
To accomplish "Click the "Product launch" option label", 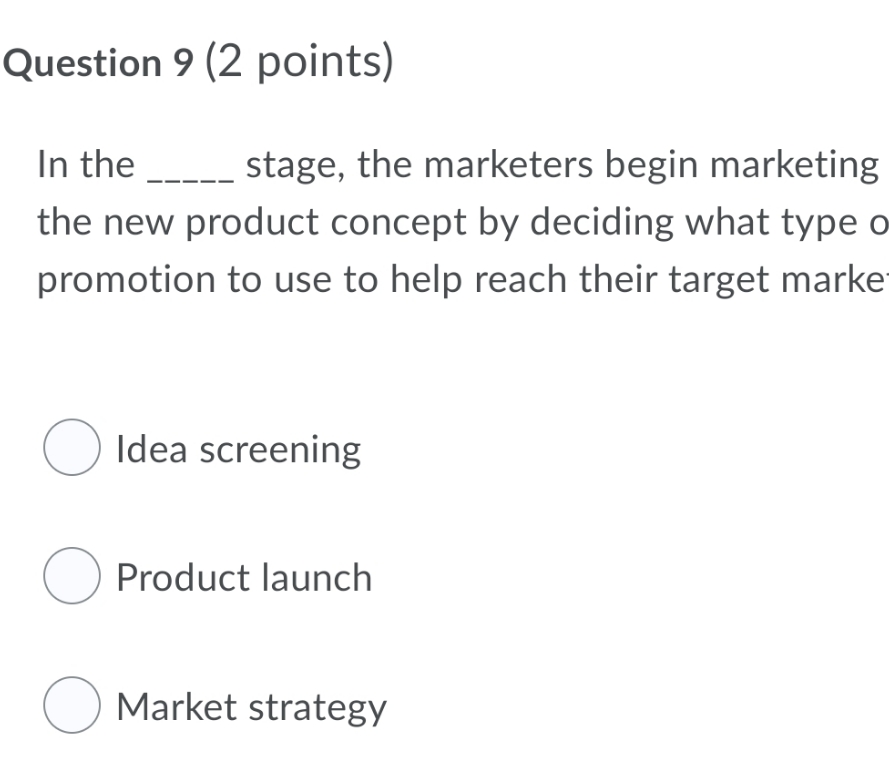I will coord(243,578).
